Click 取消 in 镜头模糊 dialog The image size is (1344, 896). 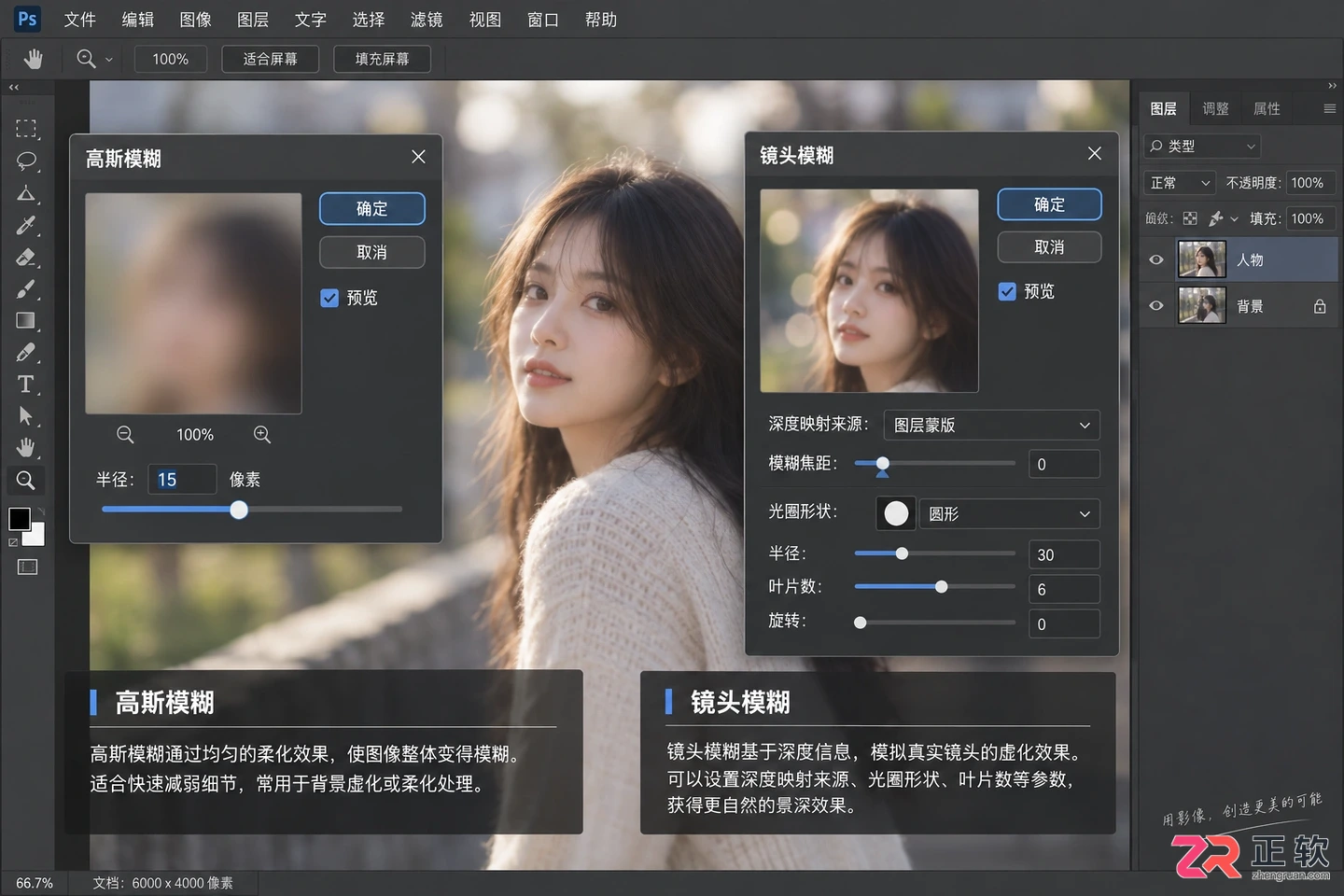(1049, 247)
